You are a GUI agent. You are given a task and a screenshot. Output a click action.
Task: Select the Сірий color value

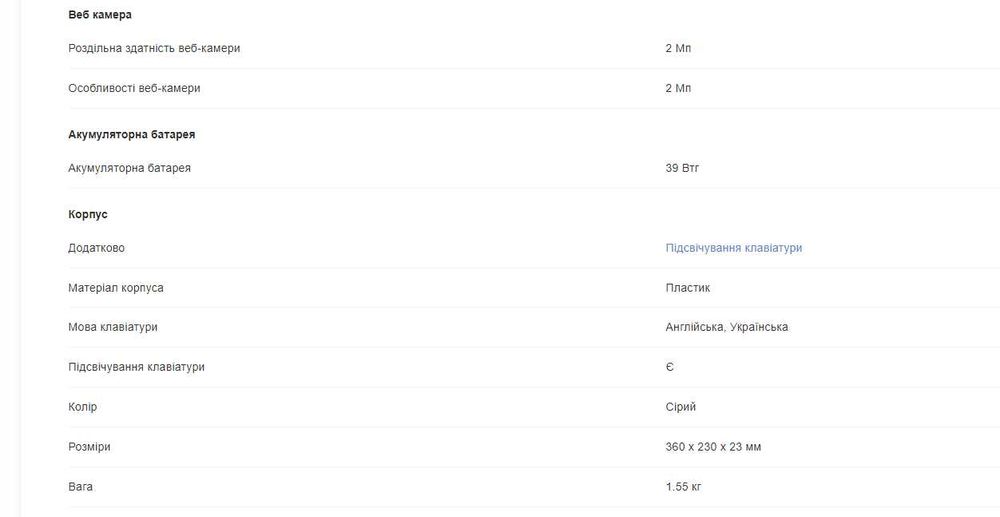681,407
